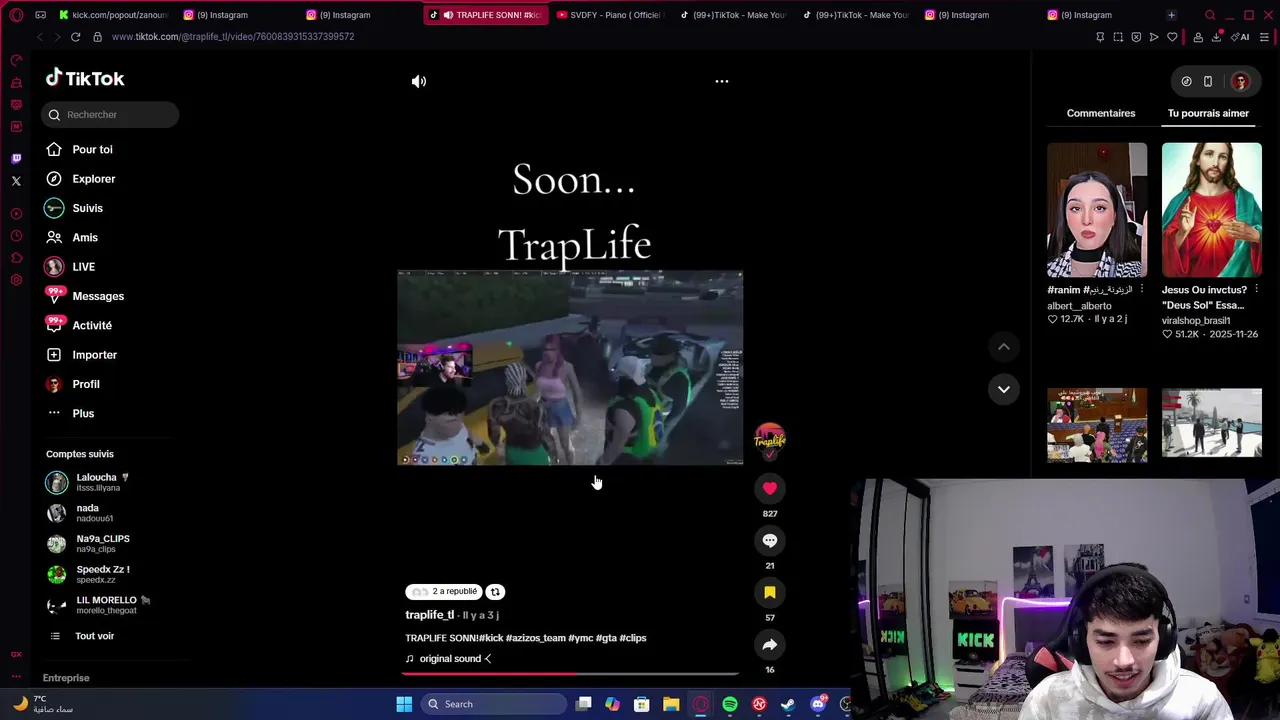Open Opera sidebar settings gear
Screen dimensions: 1280x720
pos(16,280)
